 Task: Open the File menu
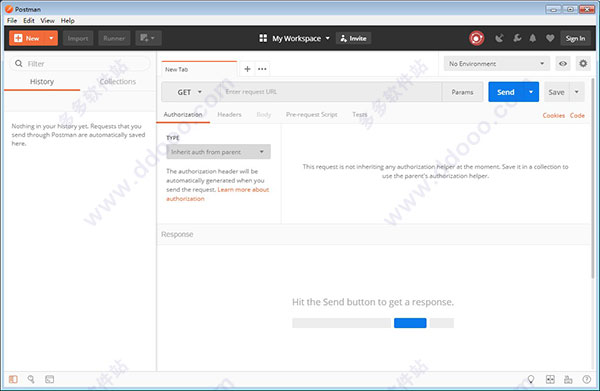click(x=12, y=20)
